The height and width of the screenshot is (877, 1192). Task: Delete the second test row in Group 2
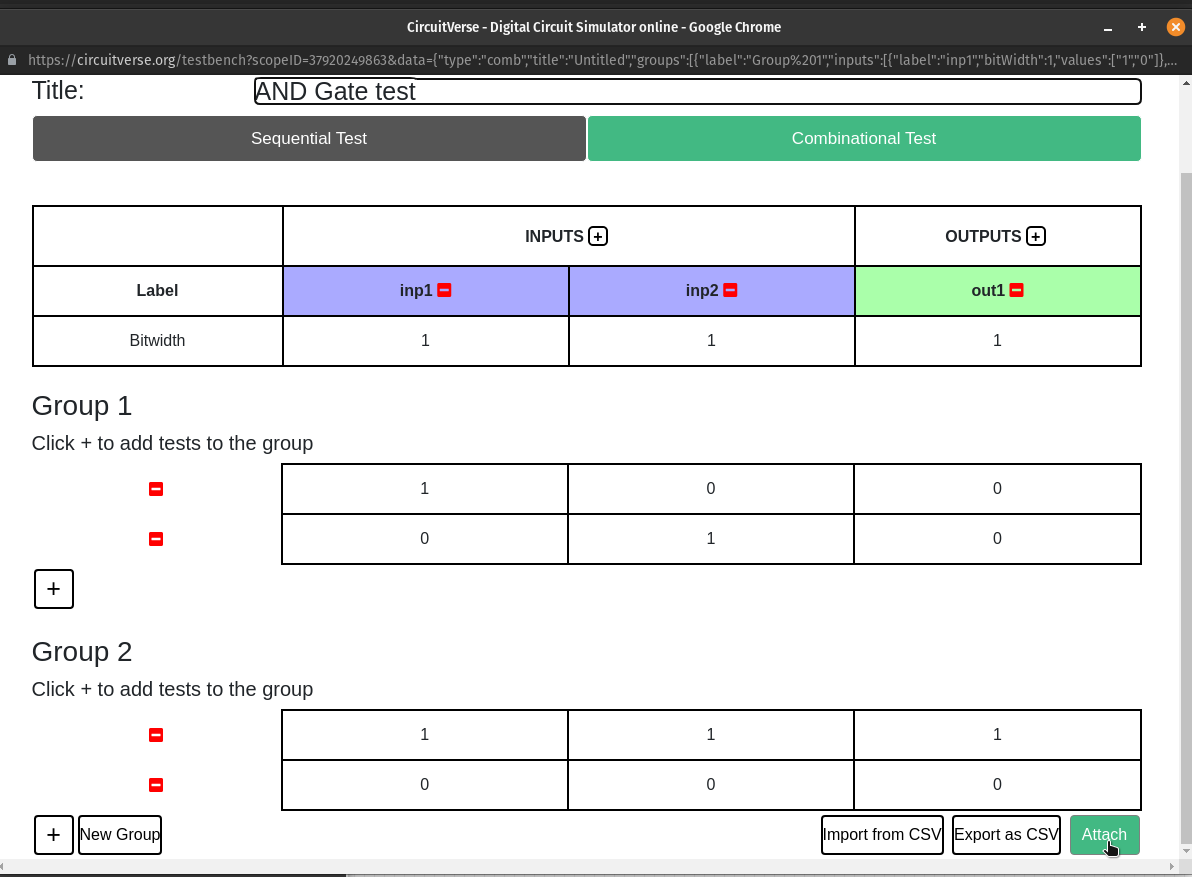point(156,785)
